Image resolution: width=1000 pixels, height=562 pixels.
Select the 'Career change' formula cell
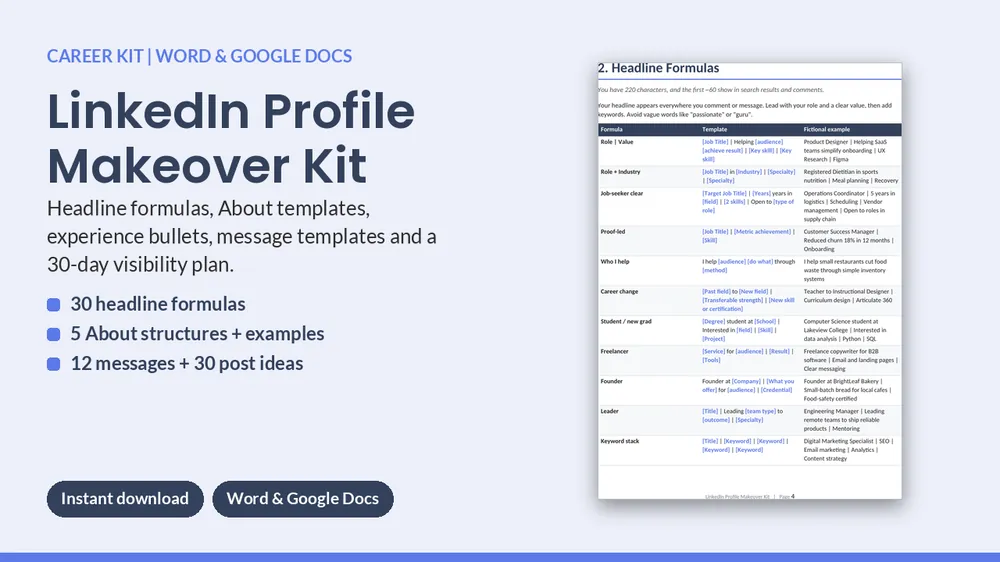pyautogui.click(x=619, y=292)
